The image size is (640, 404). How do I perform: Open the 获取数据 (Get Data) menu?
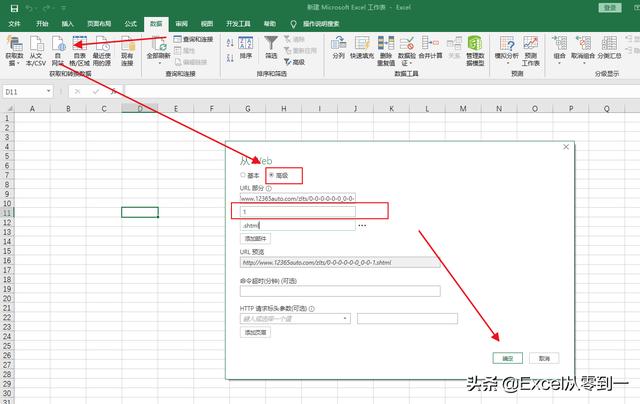(x=14, y=51)
